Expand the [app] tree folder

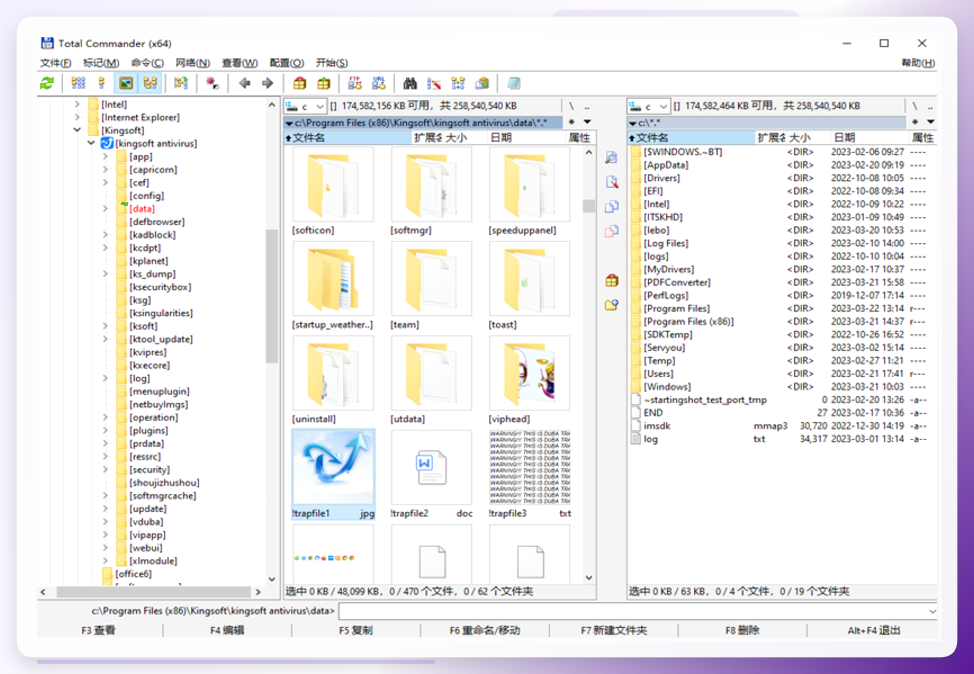click(x=105, y=157)
